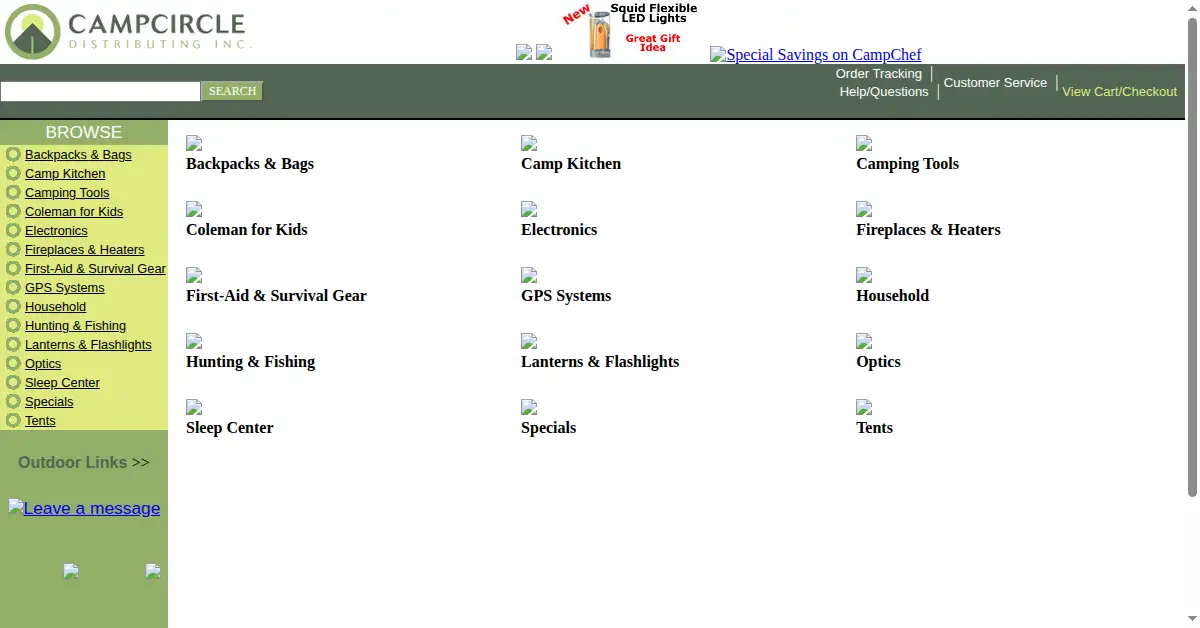Click the broken image above GPS Systems heading
The height and width of the screenshot is (628, 1200).
pos(529,275)
